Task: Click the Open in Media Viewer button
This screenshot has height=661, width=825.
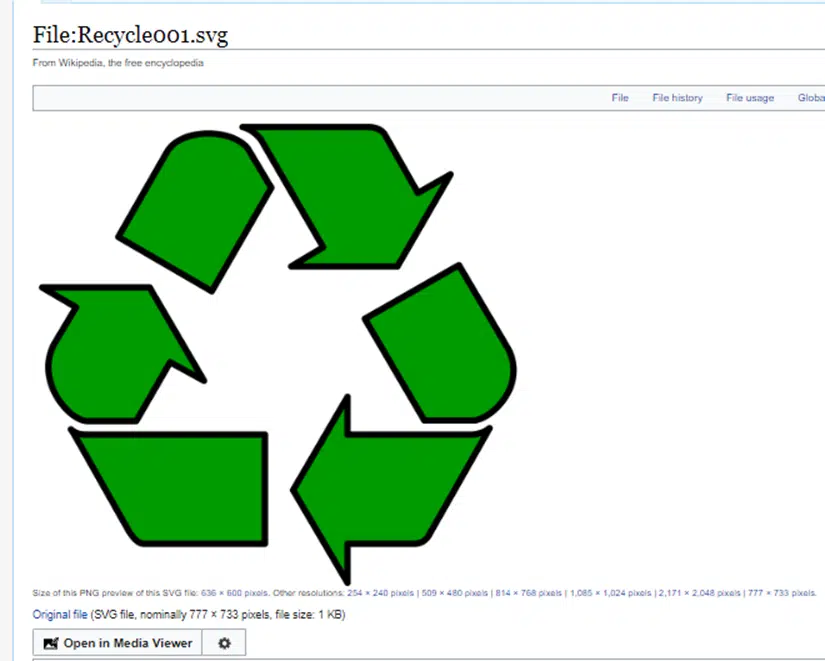Action: (x=117, y=643)
